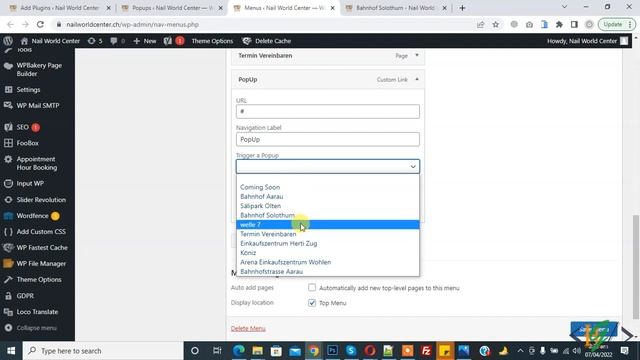This screenshot has width=640, height=360.
Task: Click the Slider Revolution sidebar icon
Action: 8,200
